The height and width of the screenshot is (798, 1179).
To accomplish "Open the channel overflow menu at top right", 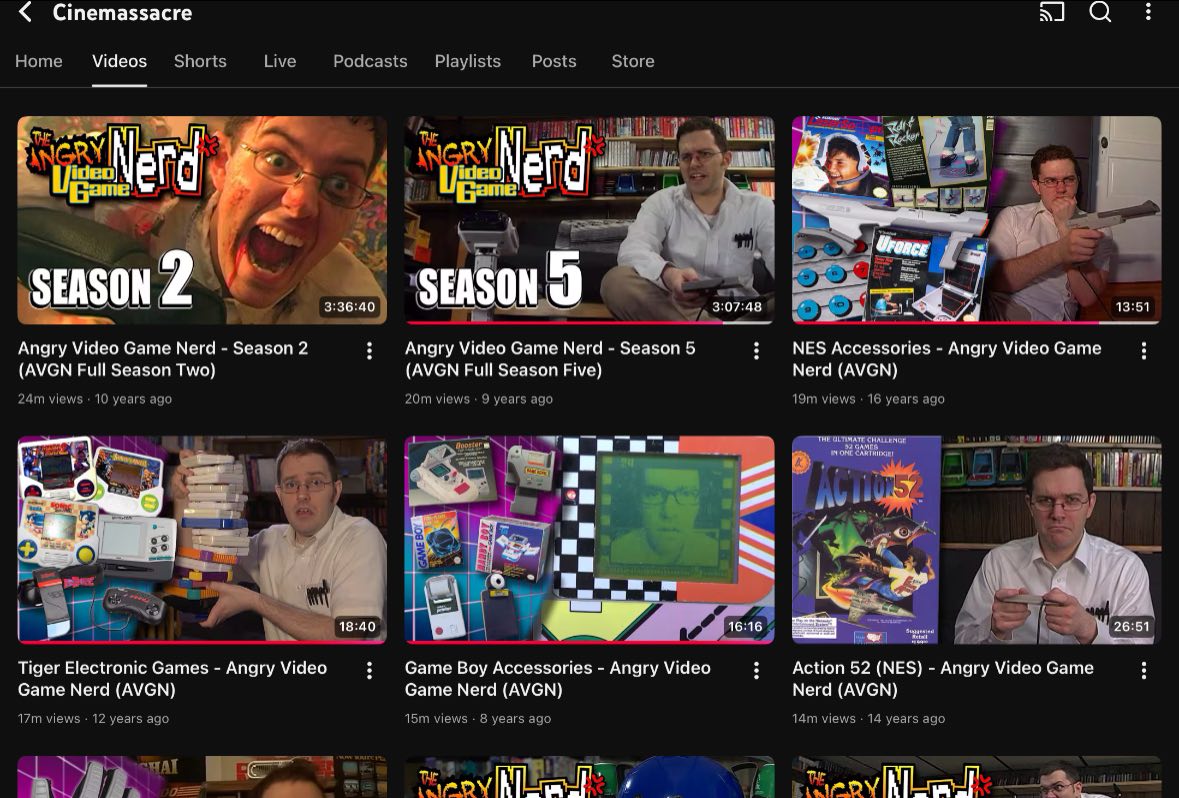I will (x=1147, y=12).
